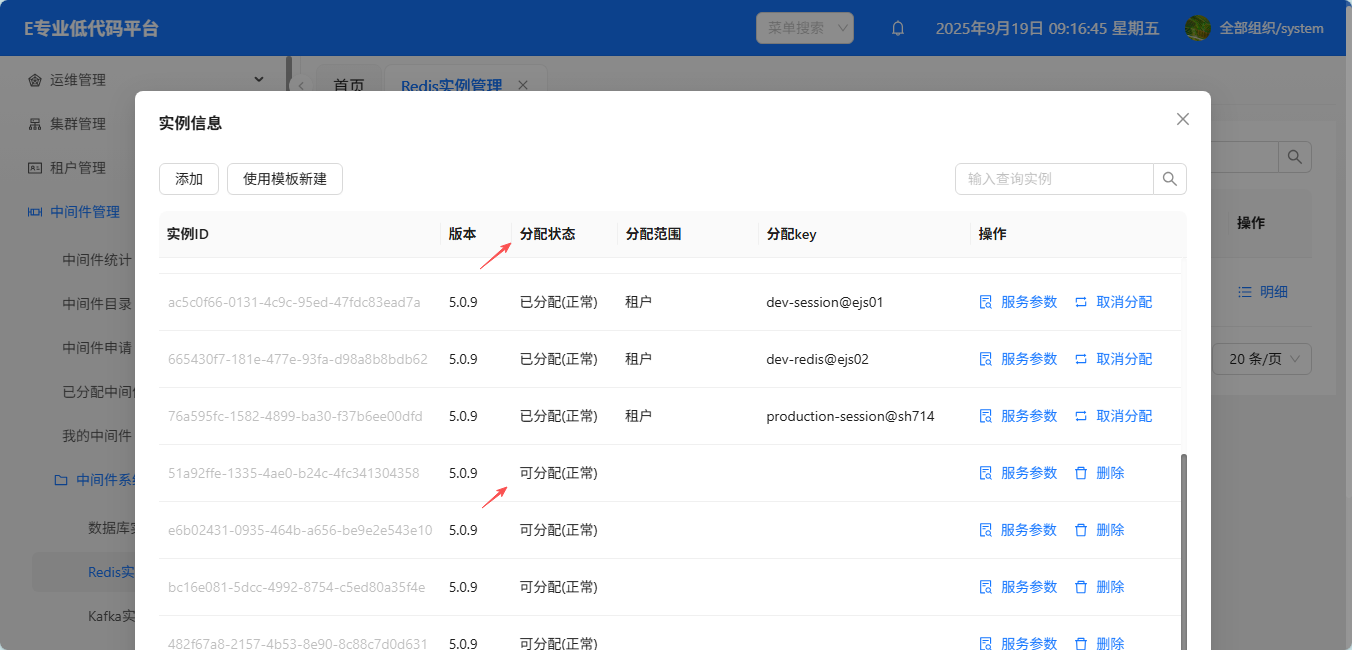1352x650 pixels.
Task: Open the 菜单搜索 dropdown
Action: pyautogui.click(x=804, y=28)
